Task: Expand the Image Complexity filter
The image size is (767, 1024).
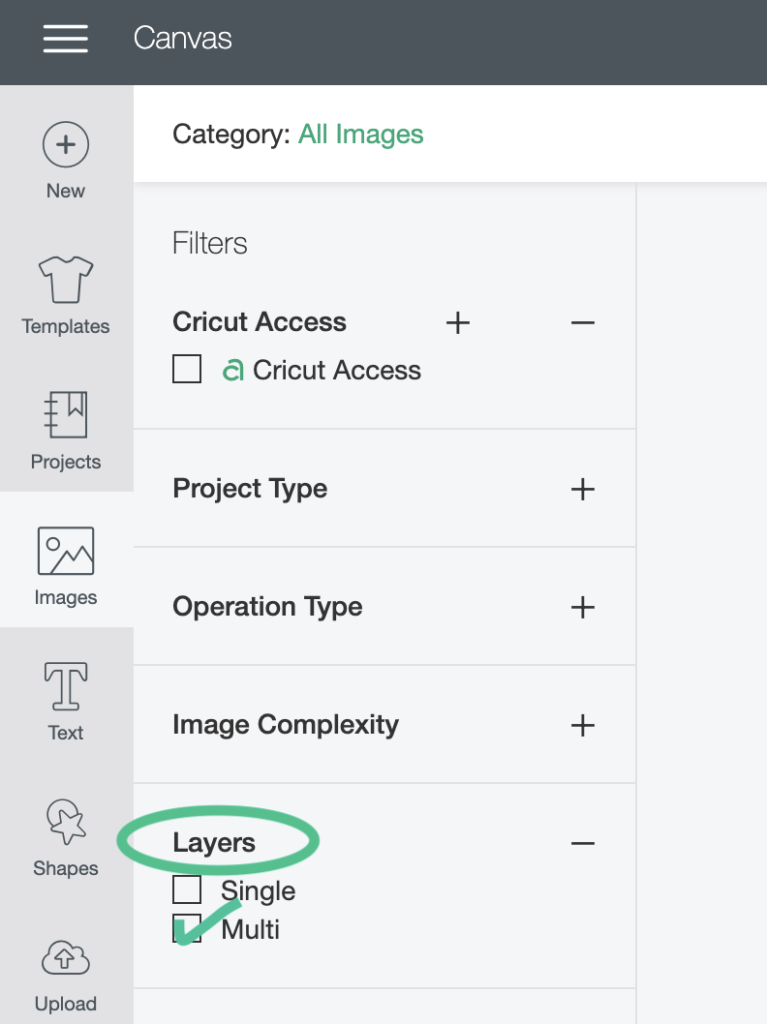Action: [582, 726]
